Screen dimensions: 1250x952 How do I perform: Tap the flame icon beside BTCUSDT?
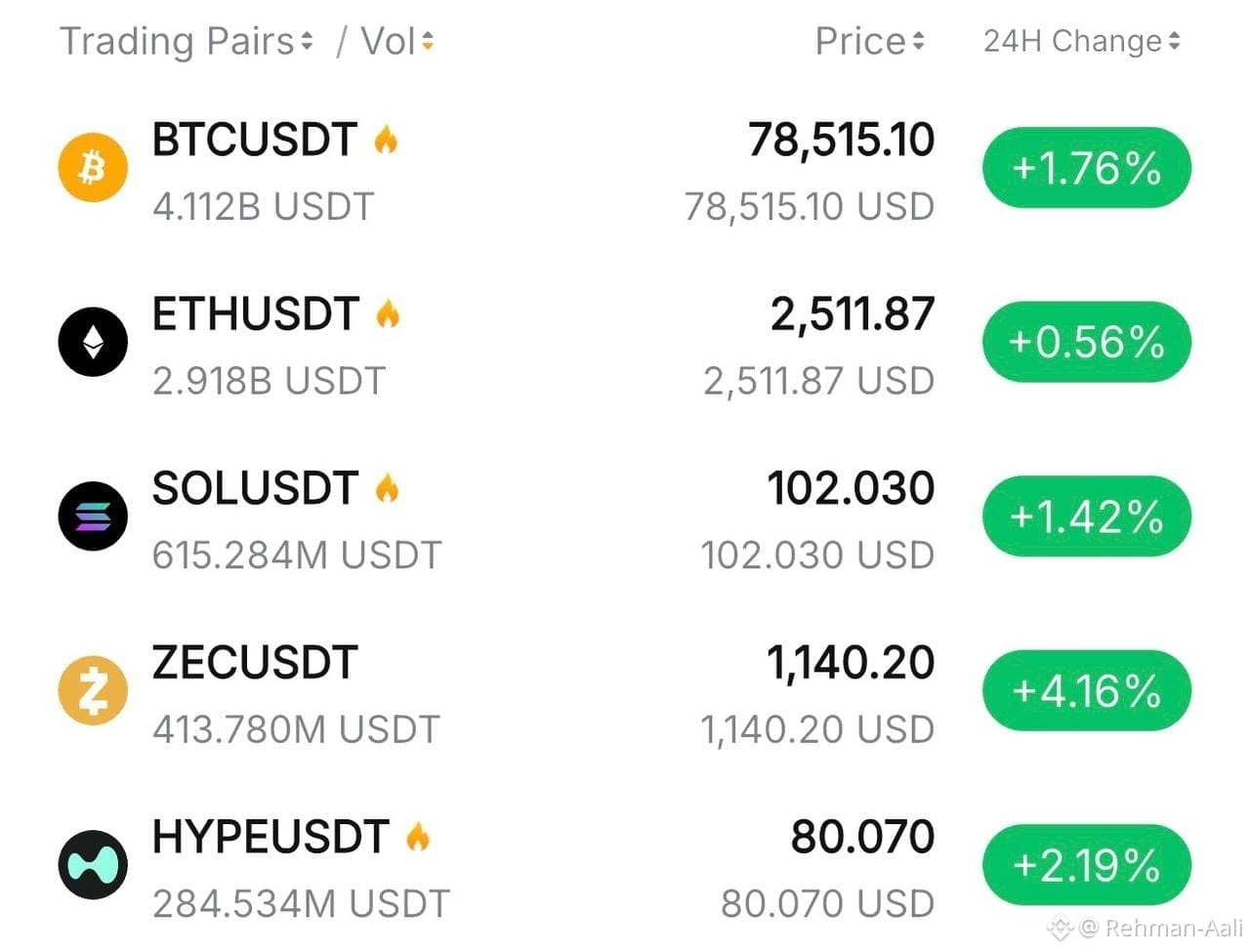pos(387,141)
